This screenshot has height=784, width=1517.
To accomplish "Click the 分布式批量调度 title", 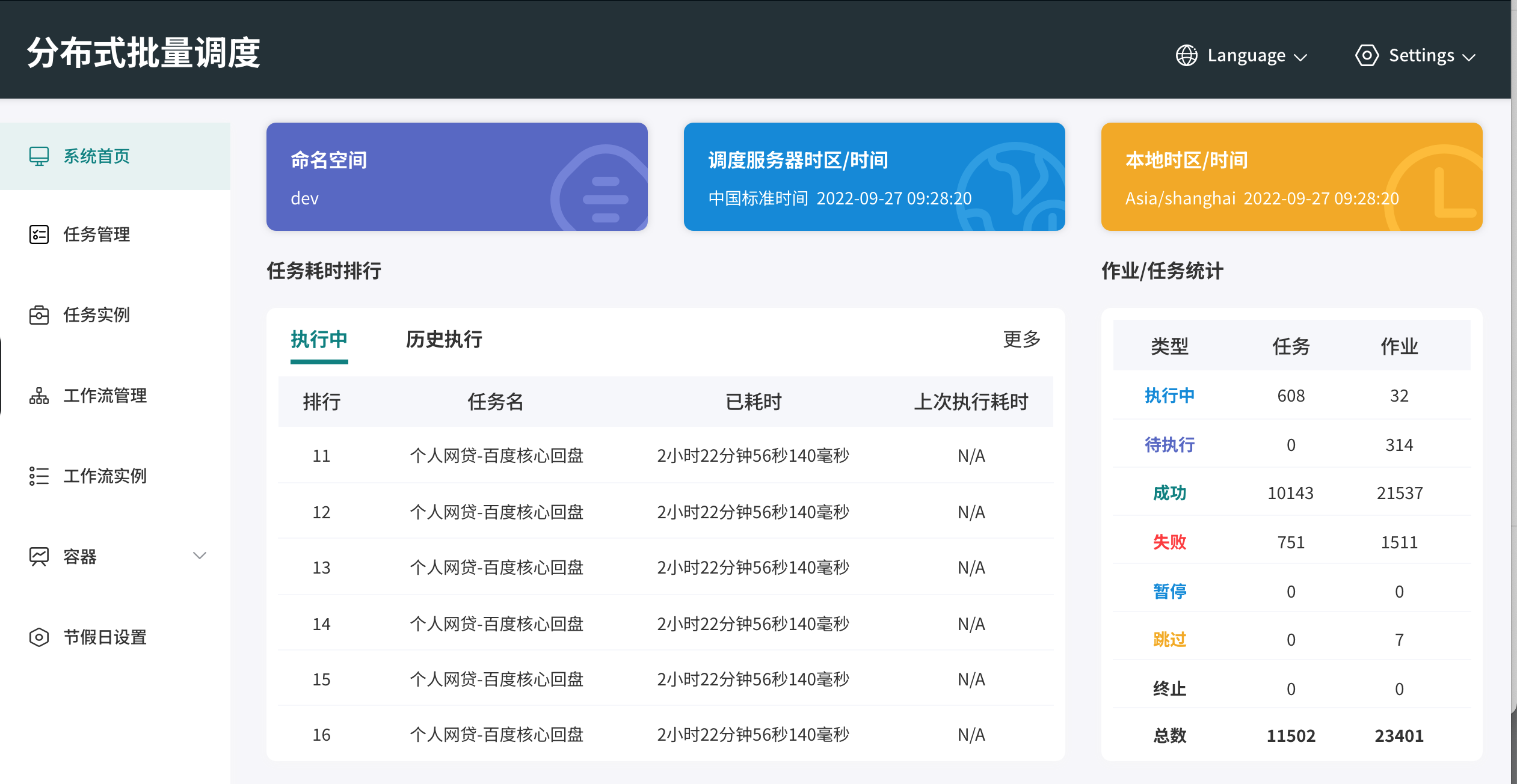I will (x=144, y=53).
